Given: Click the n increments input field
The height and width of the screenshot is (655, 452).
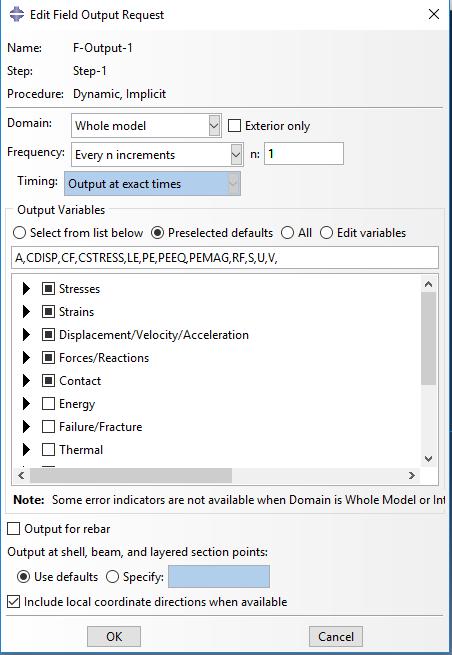Looking at the screenshot, I should (x=304, y=154).
